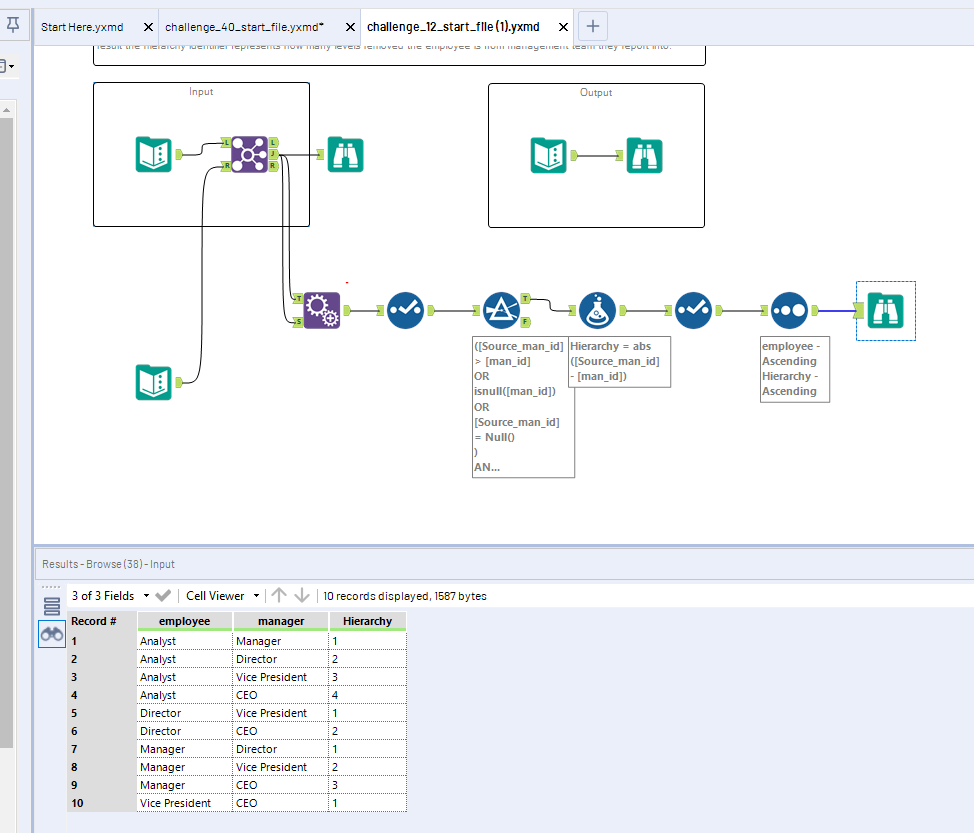Click the down arrow for next record
This screenshot has width=974, height=833.
click(303, 596)
